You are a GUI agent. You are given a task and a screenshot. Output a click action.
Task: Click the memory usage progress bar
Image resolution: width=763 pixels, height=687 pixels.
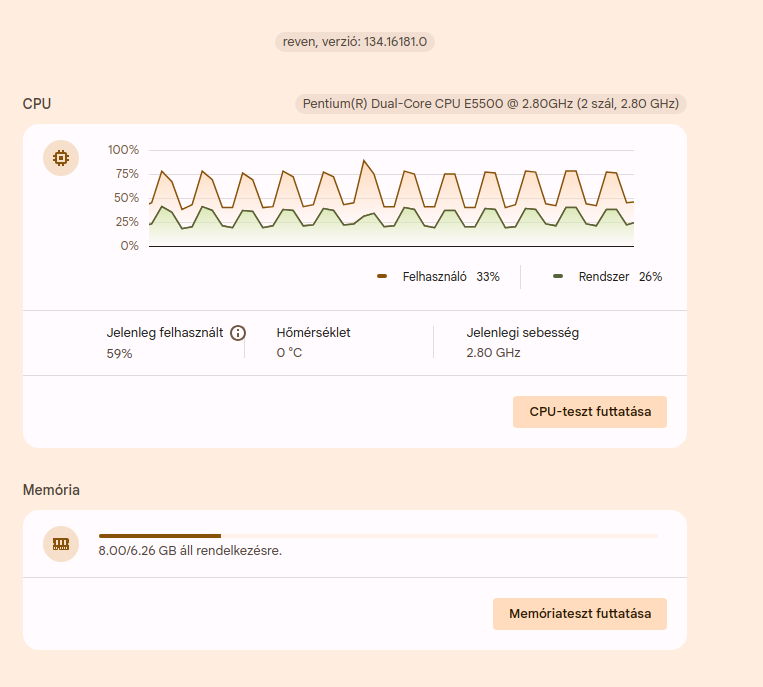click(x=378, y=536)
